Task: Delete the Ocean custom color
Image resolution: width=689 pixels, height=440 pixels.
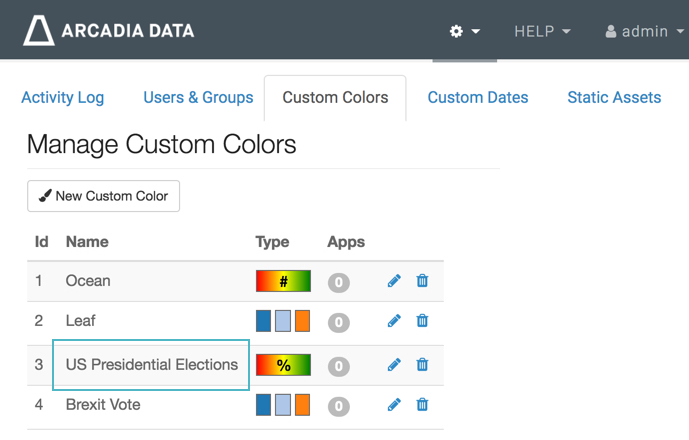Action: click(x=422, y=281)
